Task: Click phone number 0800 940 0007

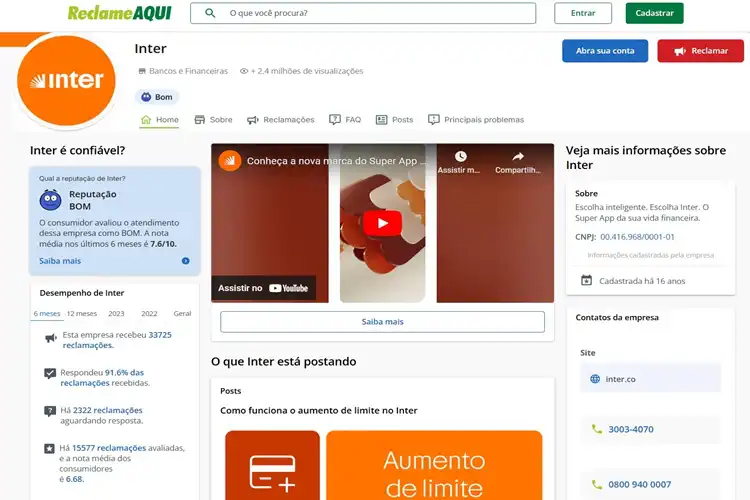Action: pos(640,484)
